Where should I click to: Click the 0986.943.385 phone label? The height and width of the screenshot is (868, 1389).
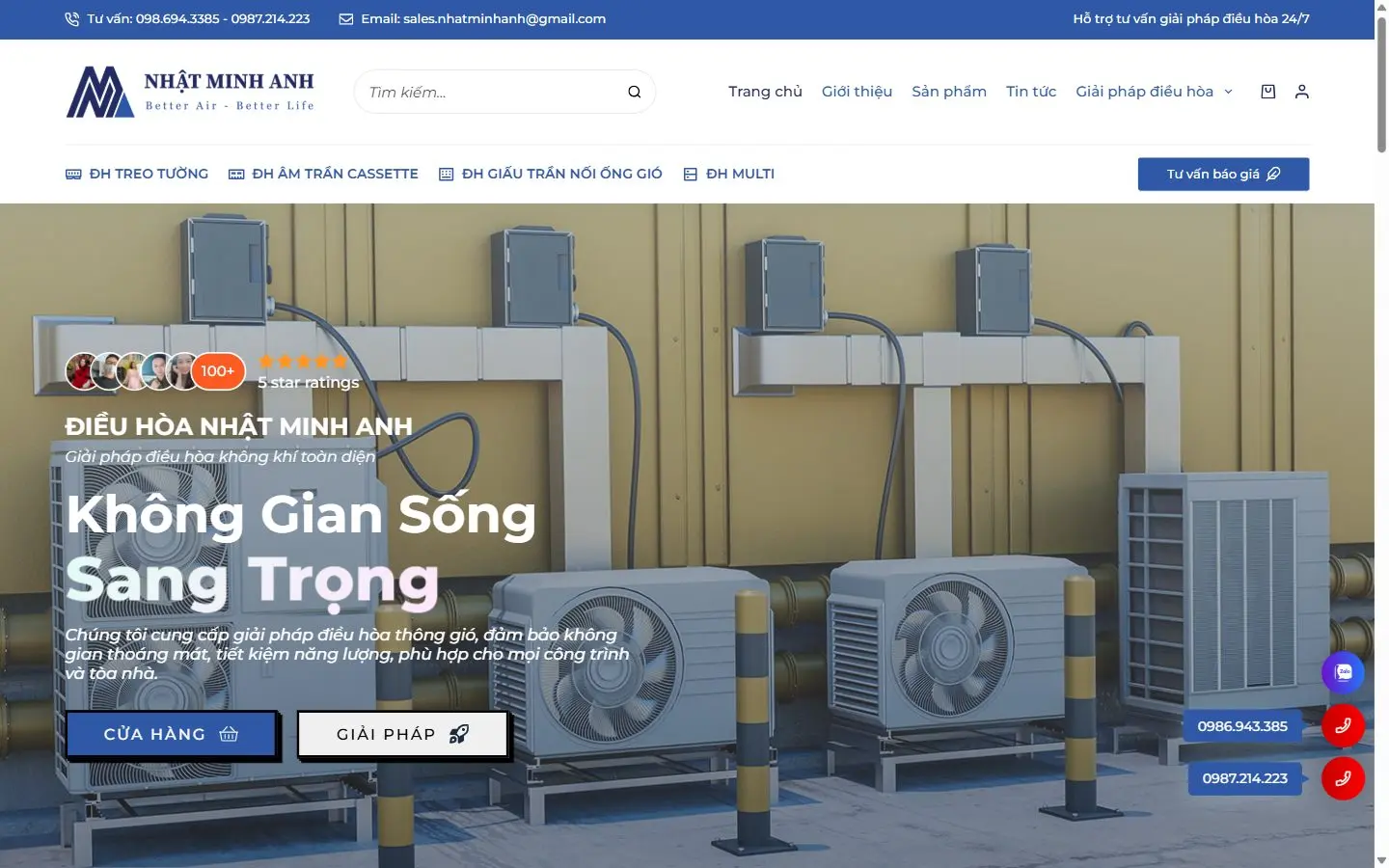pyautogui.click(x=1242, y=726)
